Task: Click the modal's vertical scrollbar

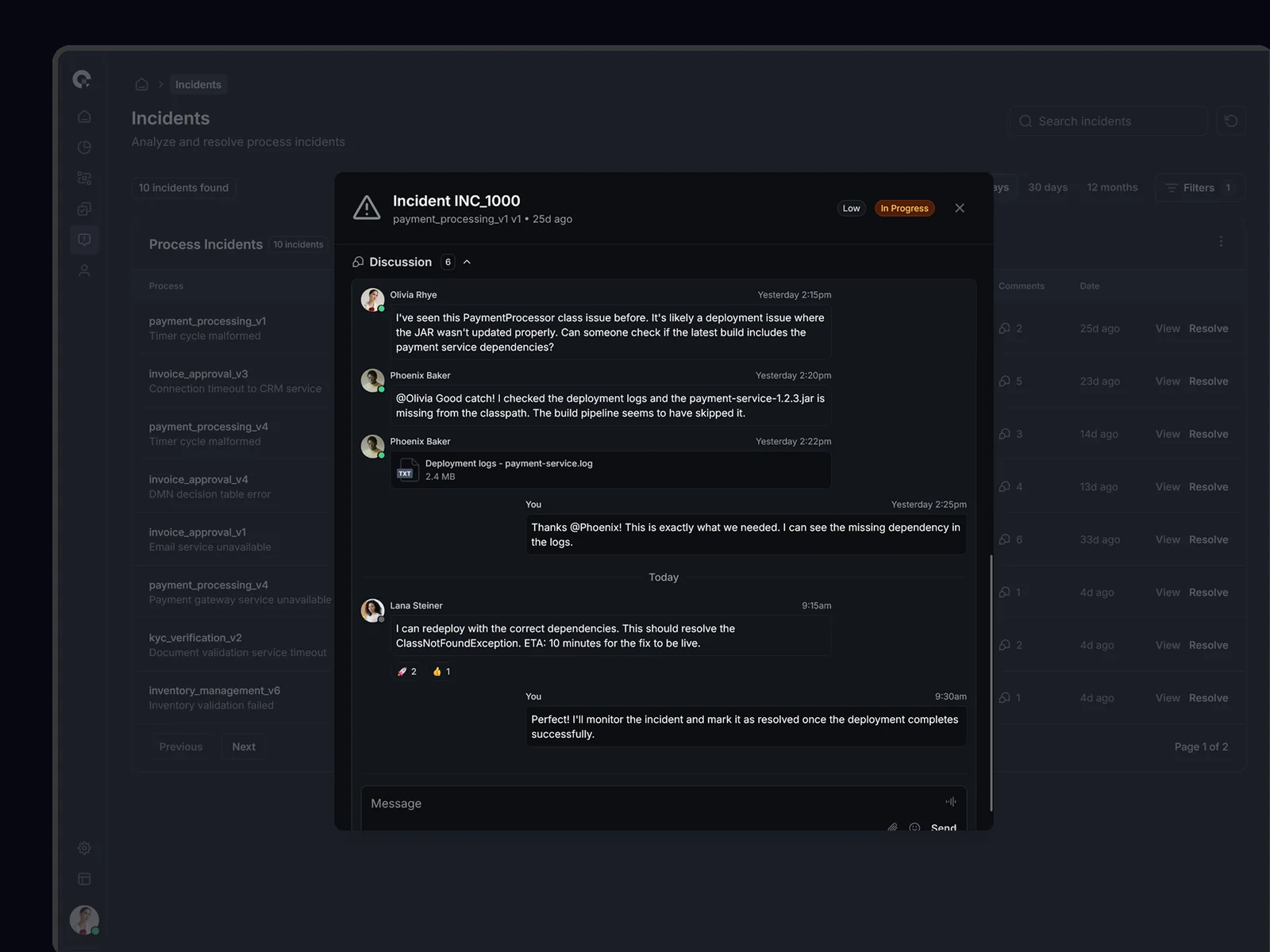Action: 991,682
